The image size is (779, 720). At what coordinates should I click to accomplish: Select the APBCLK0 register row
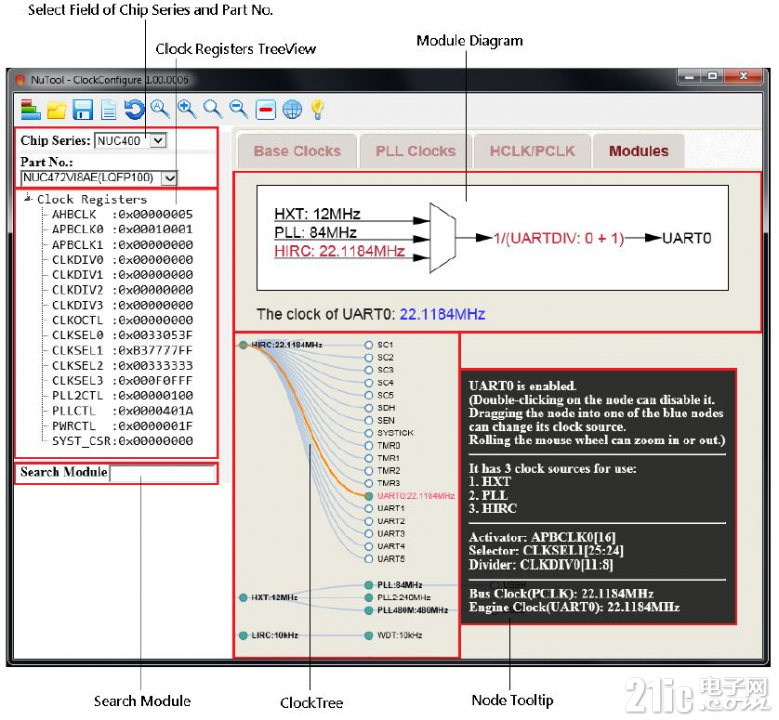coord(122,229)
